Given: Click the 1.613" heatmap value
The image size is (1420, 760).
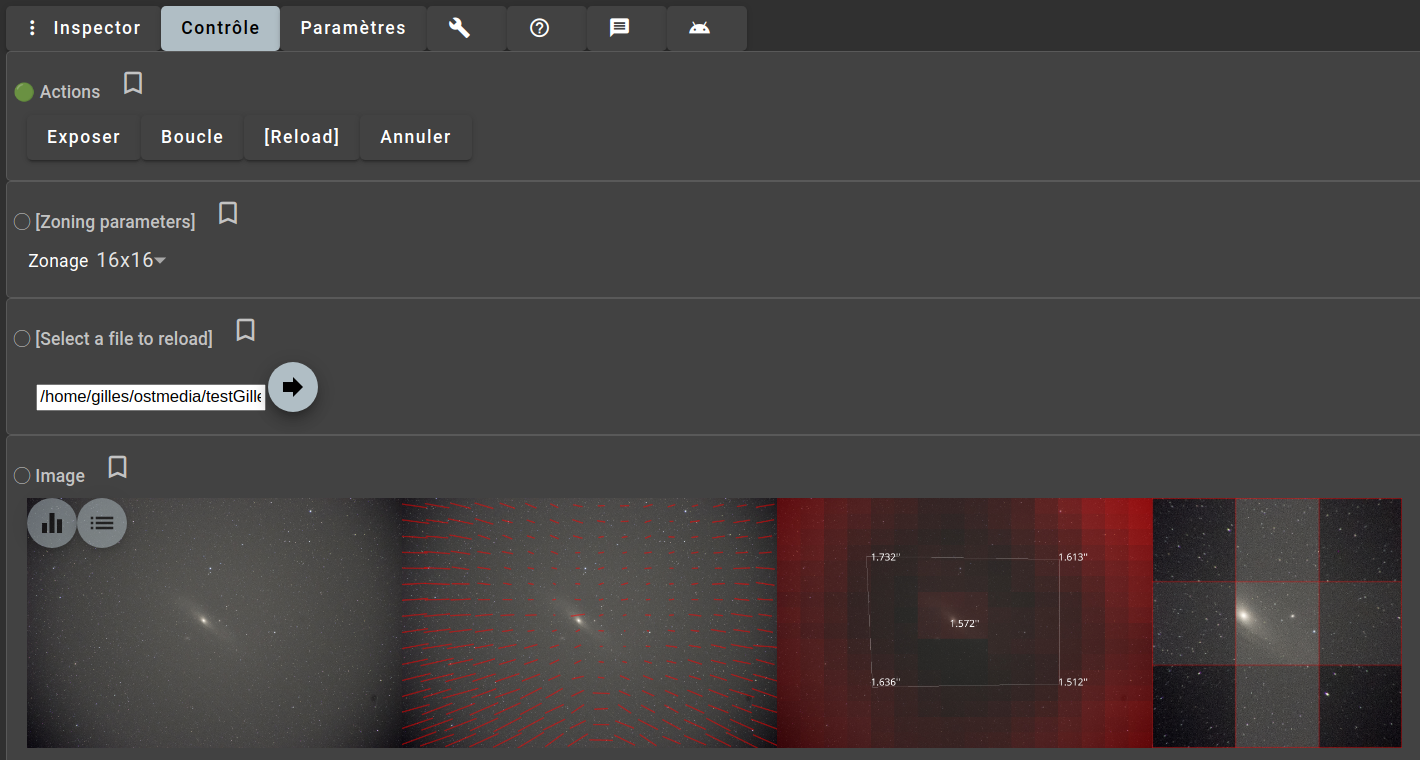Looking at the screenshot, I should click(1073, 557).
